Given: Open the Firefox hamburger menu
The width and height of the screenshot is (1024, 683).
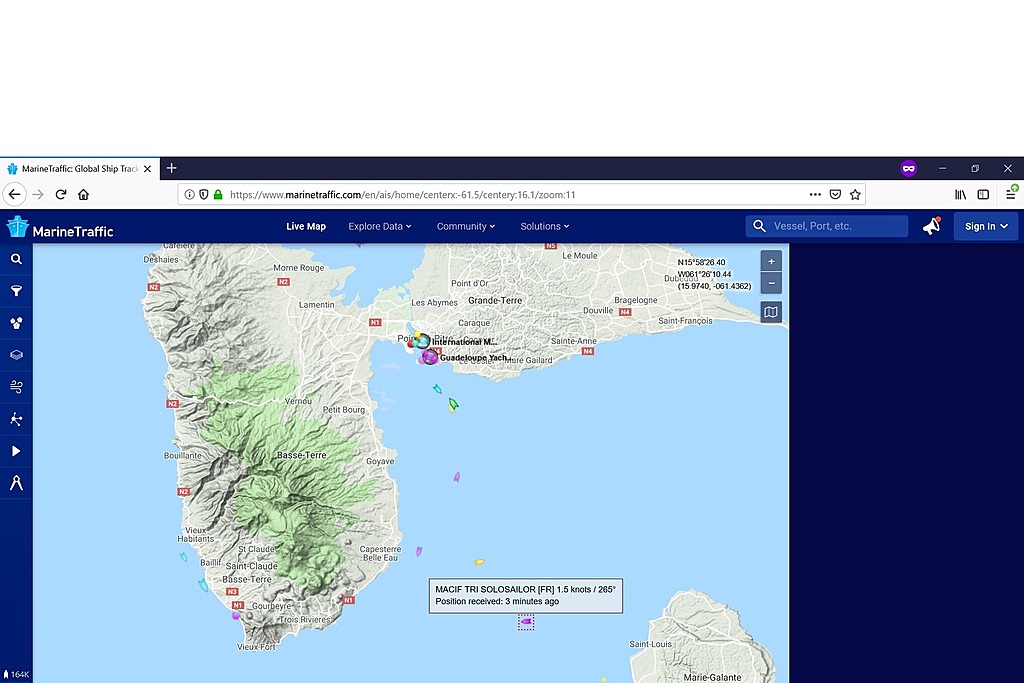Looking at the screenshot, I should (1011, 193).
